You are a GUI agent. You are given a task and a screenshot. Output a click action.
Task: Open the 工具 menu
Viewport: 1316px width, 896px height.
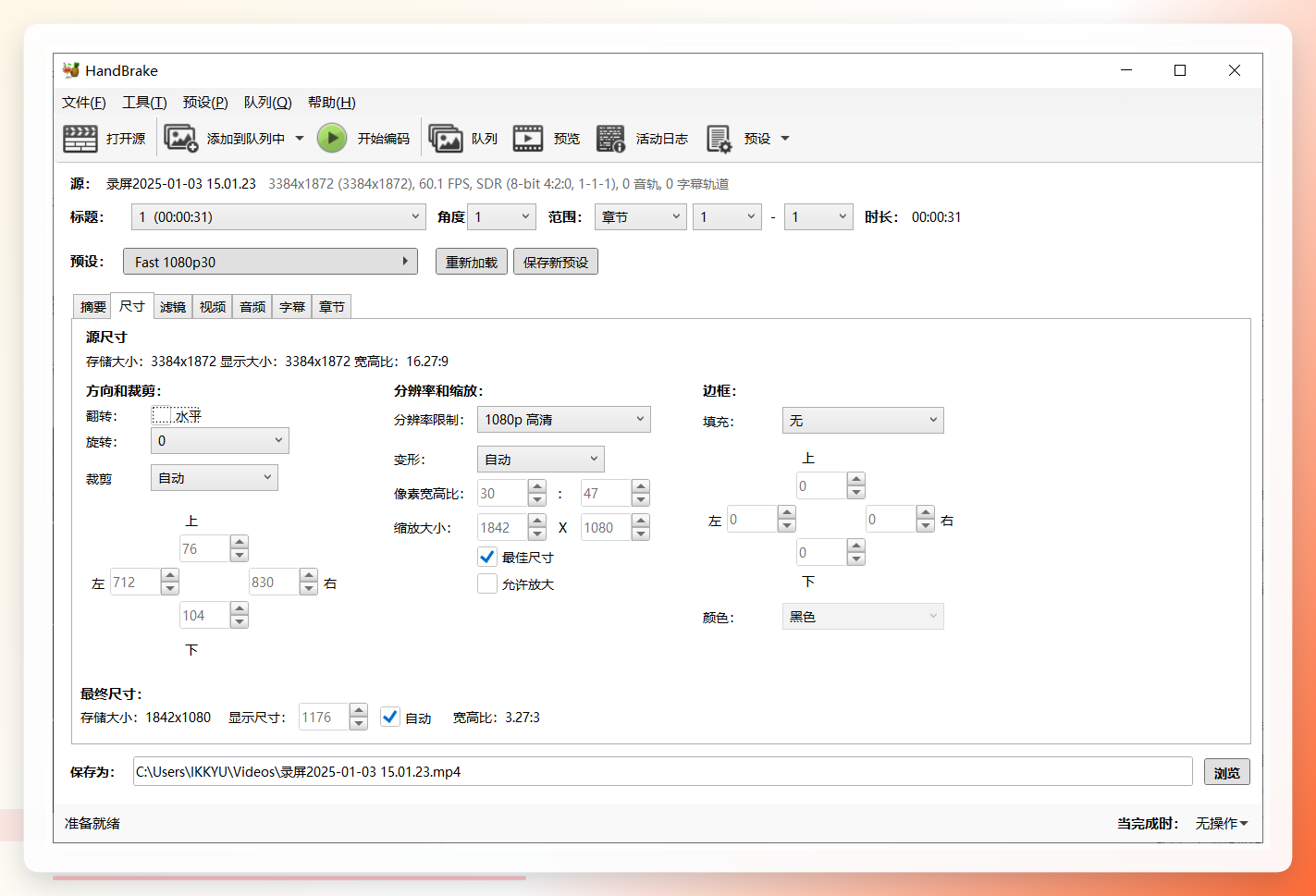144,102
